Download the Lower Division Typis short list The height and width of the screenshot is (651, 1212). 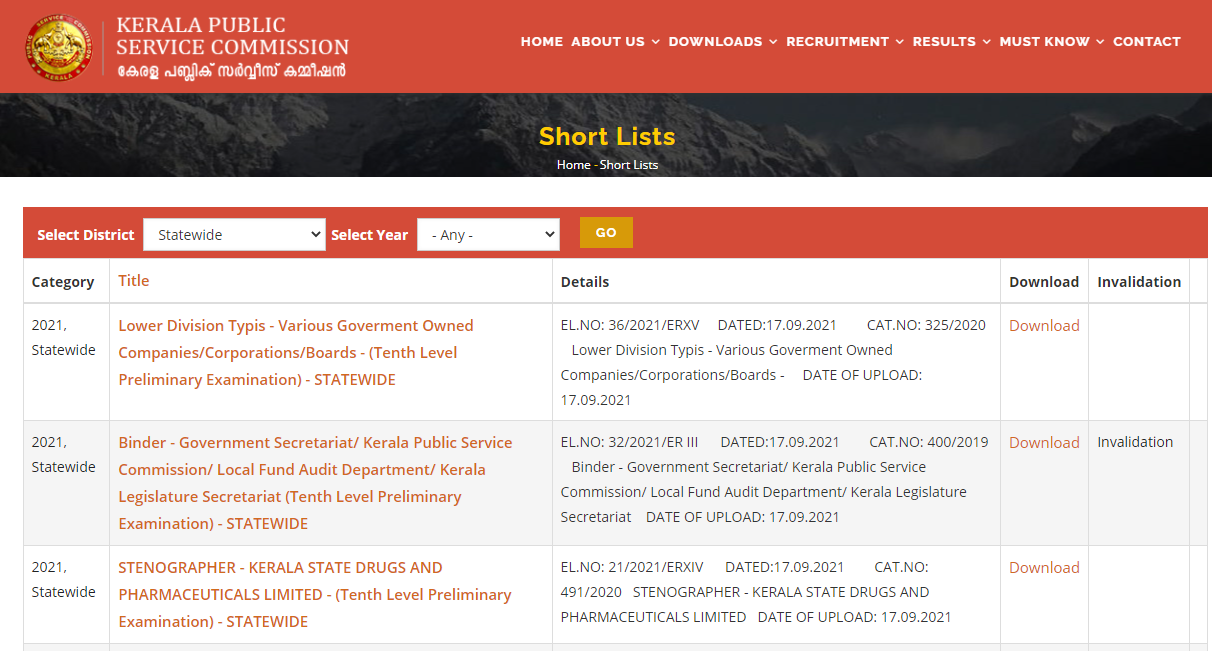tap(1044, 325)
